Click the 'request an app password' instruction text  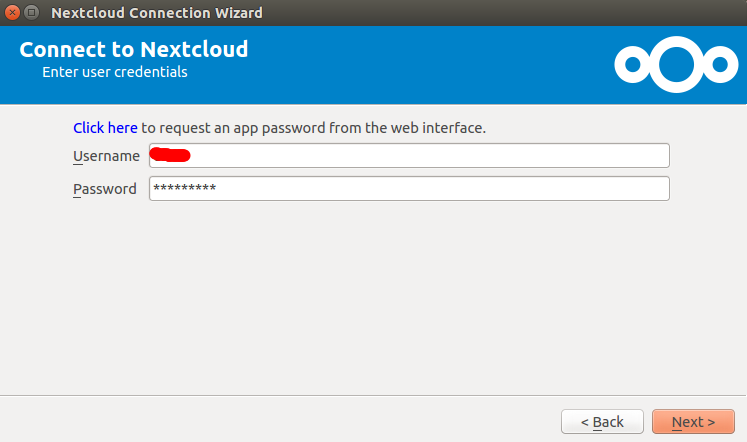click(313, 128)
